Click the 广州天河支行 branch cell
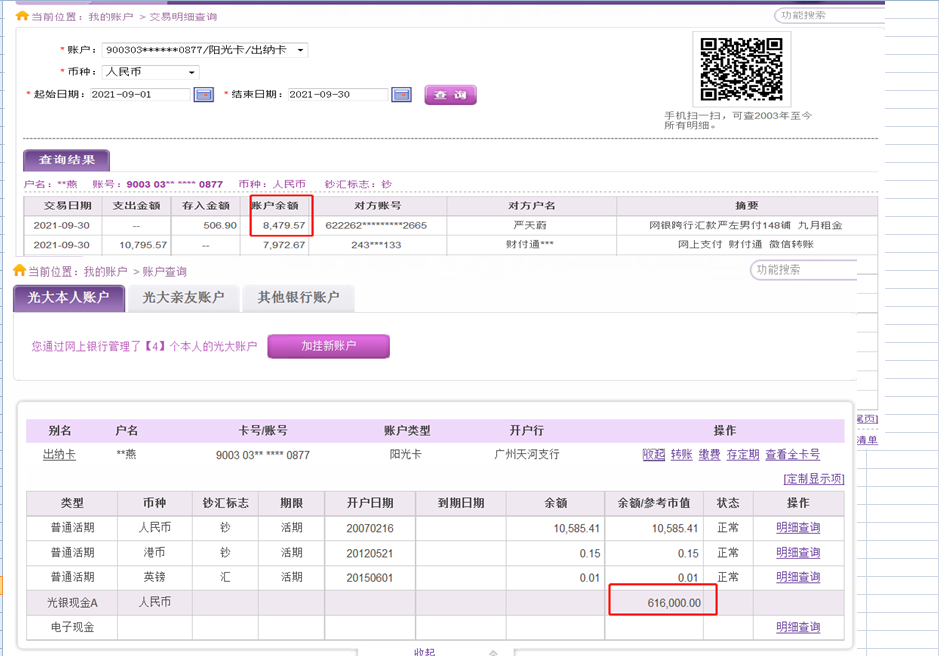Viewport: 939px width, 656px height. (527, 454)
